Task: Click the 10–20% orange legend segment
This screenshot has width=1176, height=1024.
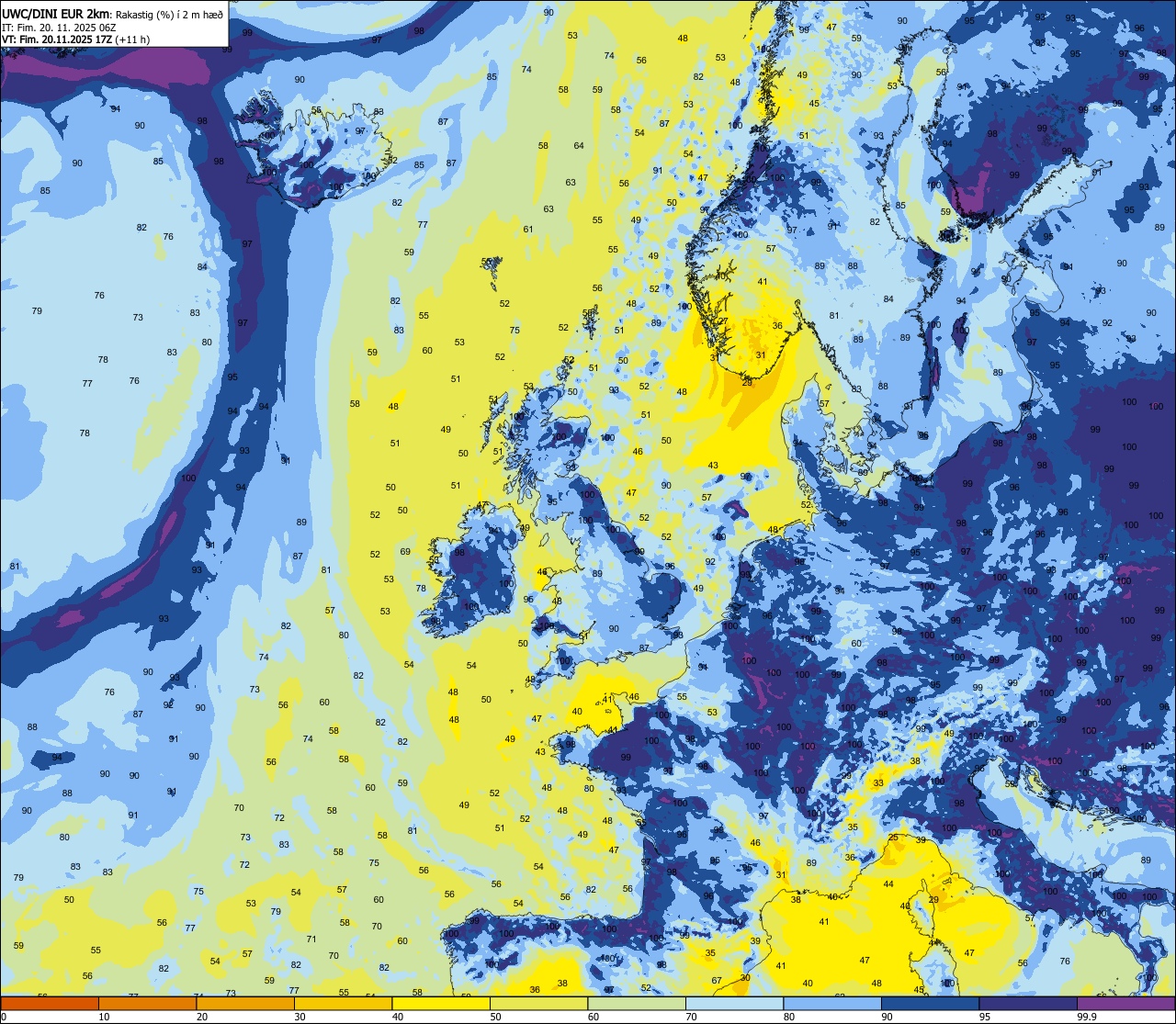Action: click(147, 1004)
